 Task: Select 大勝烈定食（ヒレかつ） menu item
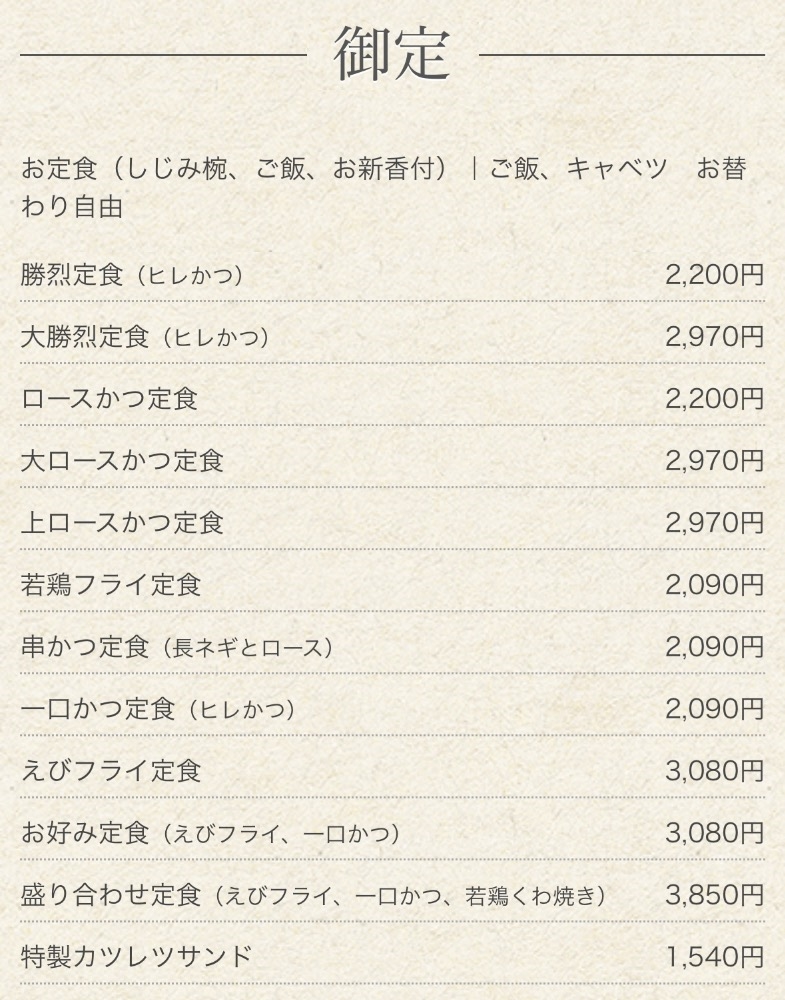pos(145,337)
